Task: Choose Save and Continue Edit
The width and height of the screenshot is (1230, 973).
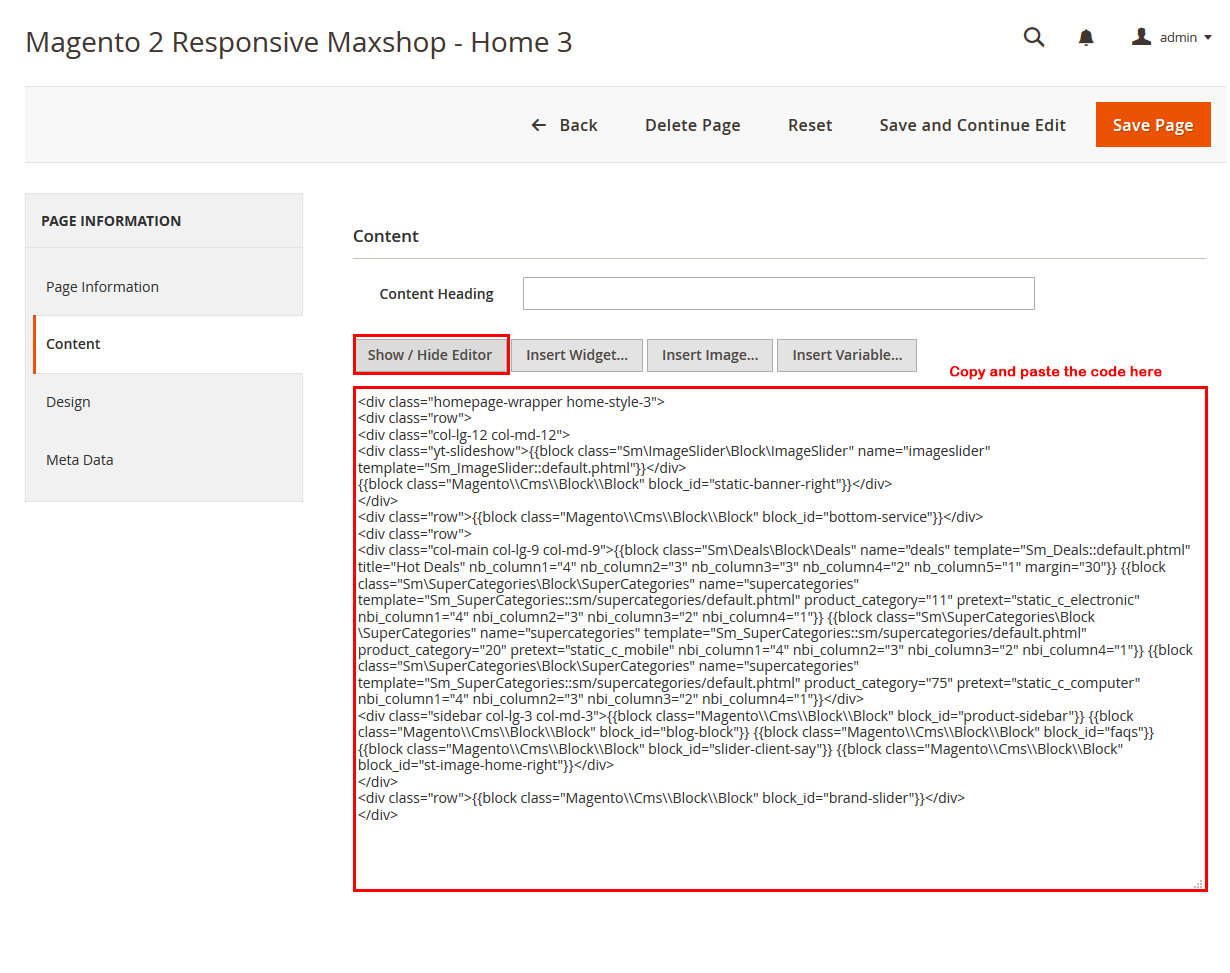Action: [x=973, y=125]
